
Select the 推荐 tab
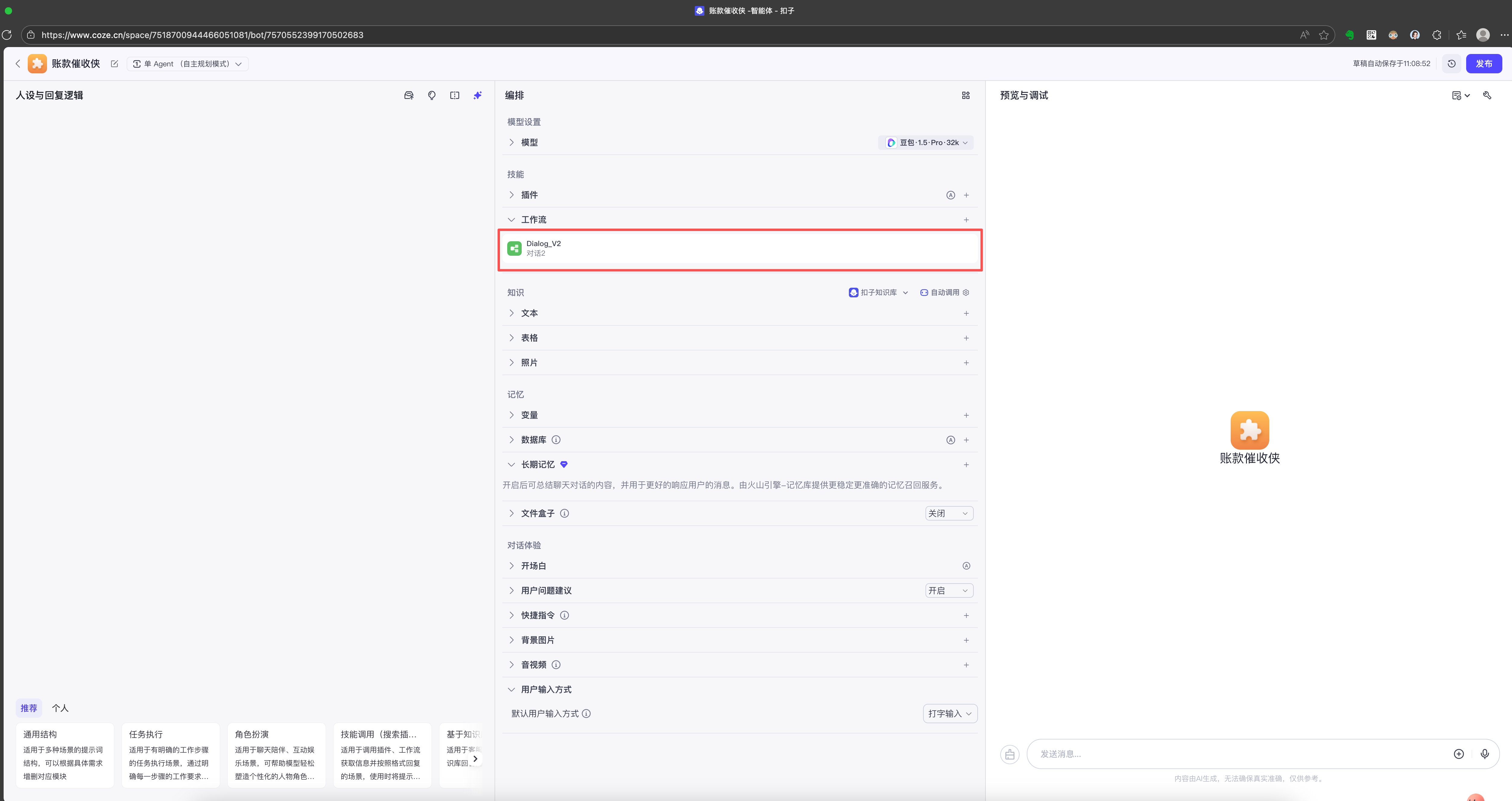coord(28,708)
